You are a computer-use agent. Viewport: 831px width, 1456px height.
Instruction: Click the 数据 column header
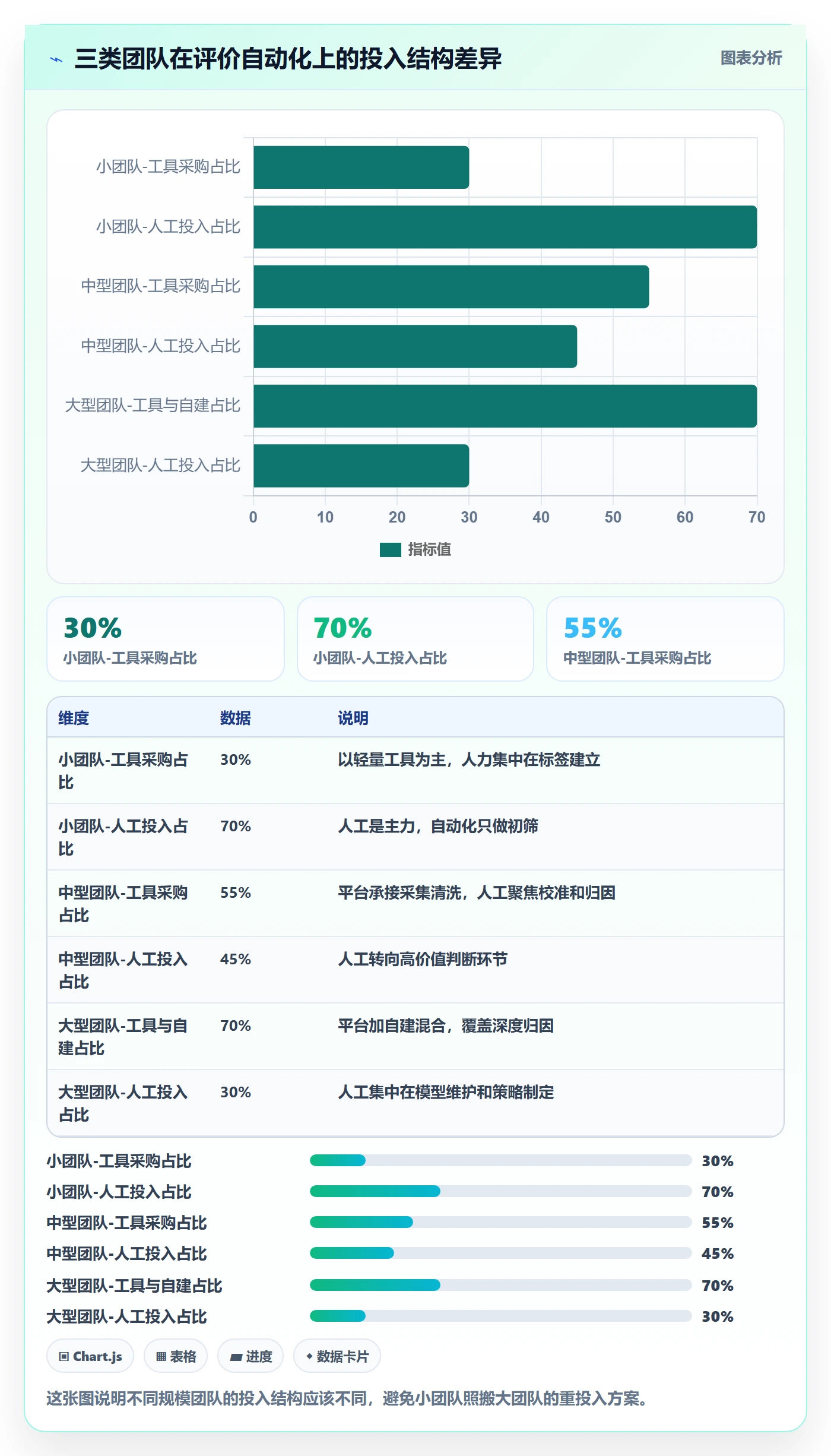[235, 718]
